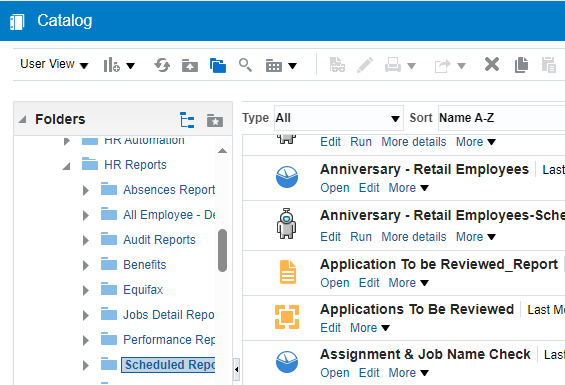
Task: Click the Up folder icon
Action: point(190,65)
